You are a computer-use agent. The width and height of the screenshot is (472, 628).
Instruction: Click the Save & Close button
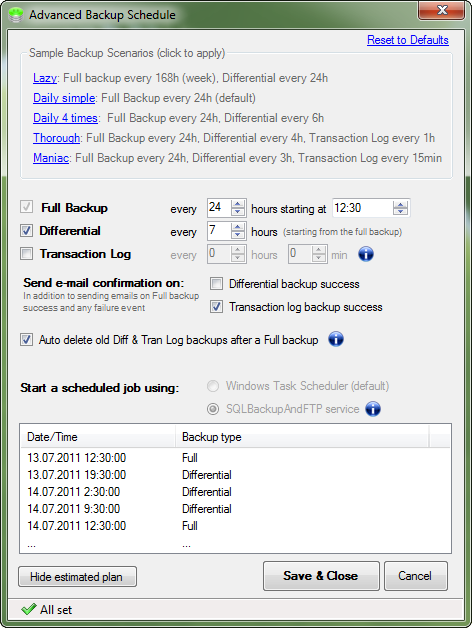321,576
